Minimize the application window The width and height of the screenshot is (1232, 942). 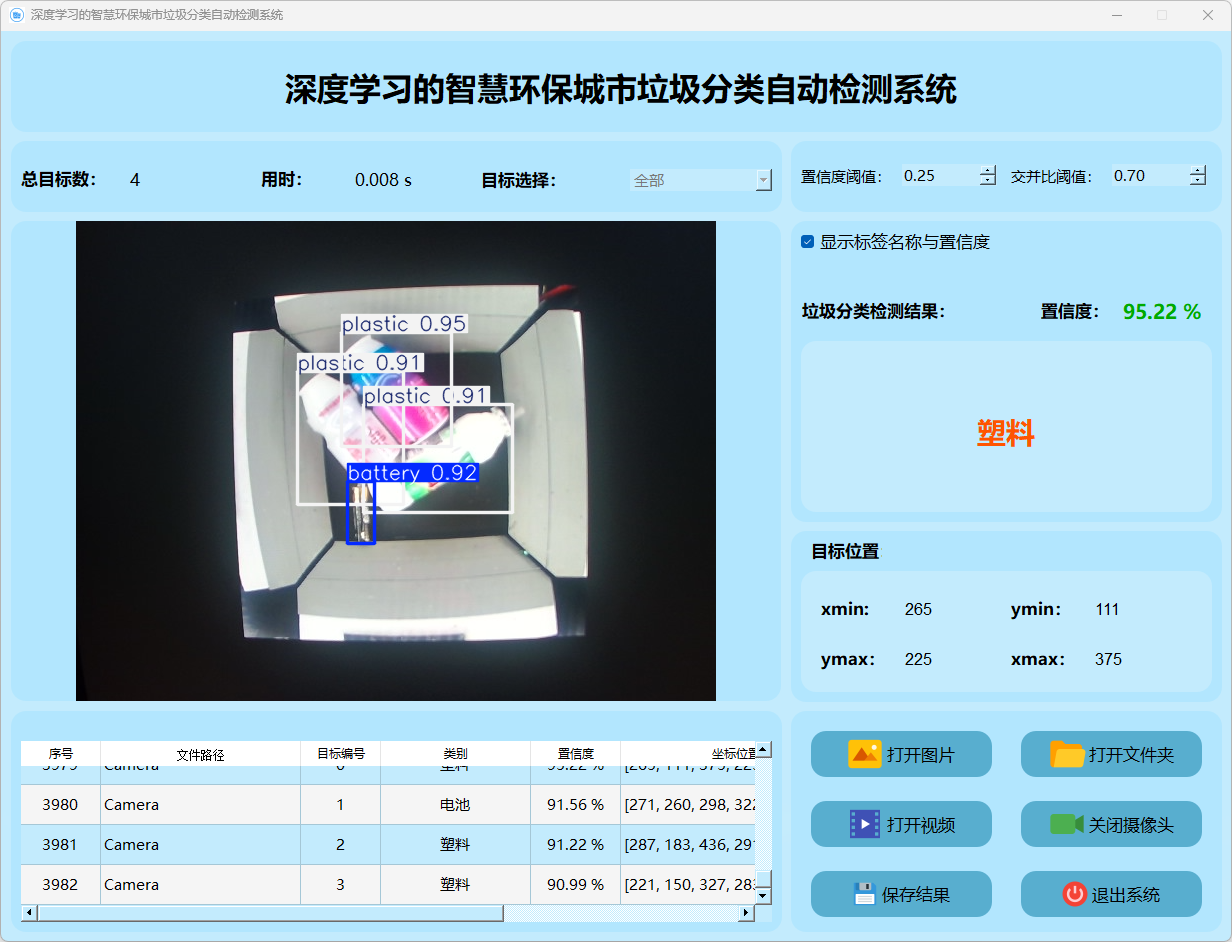(x=1116, y=15)
